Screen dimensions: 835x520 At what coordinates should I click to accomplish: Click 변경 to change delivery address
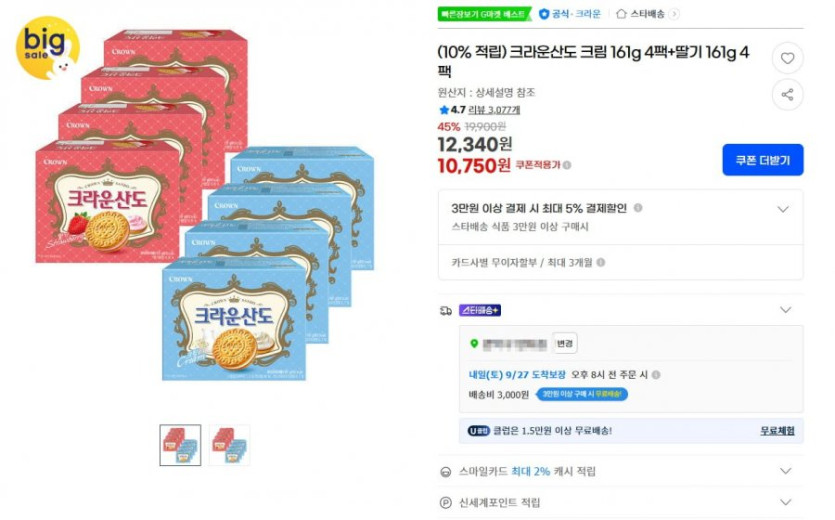point(565,343)
